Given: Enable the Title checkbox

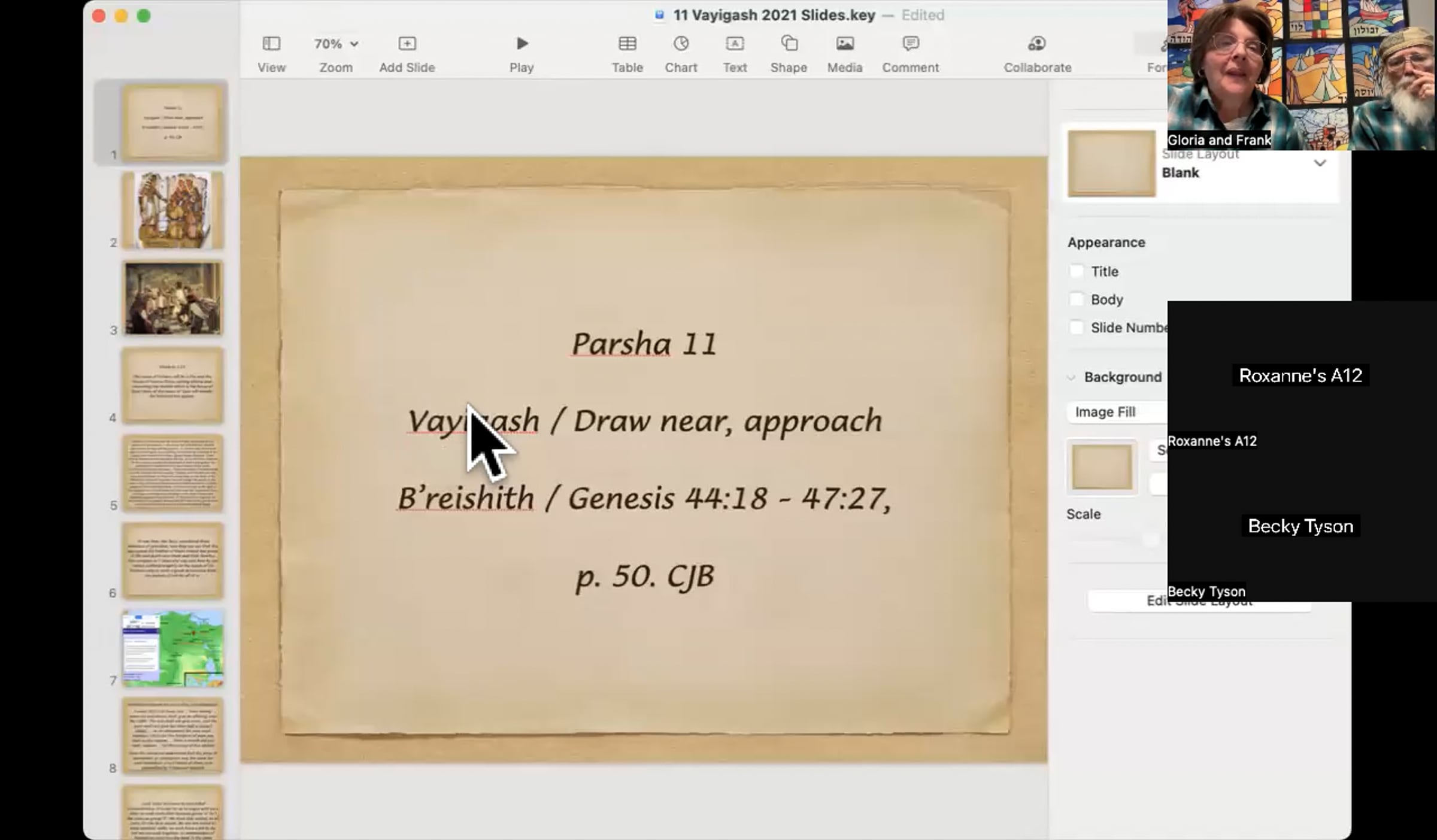Looking at the screenshot, I should [x=1076, y=272].
